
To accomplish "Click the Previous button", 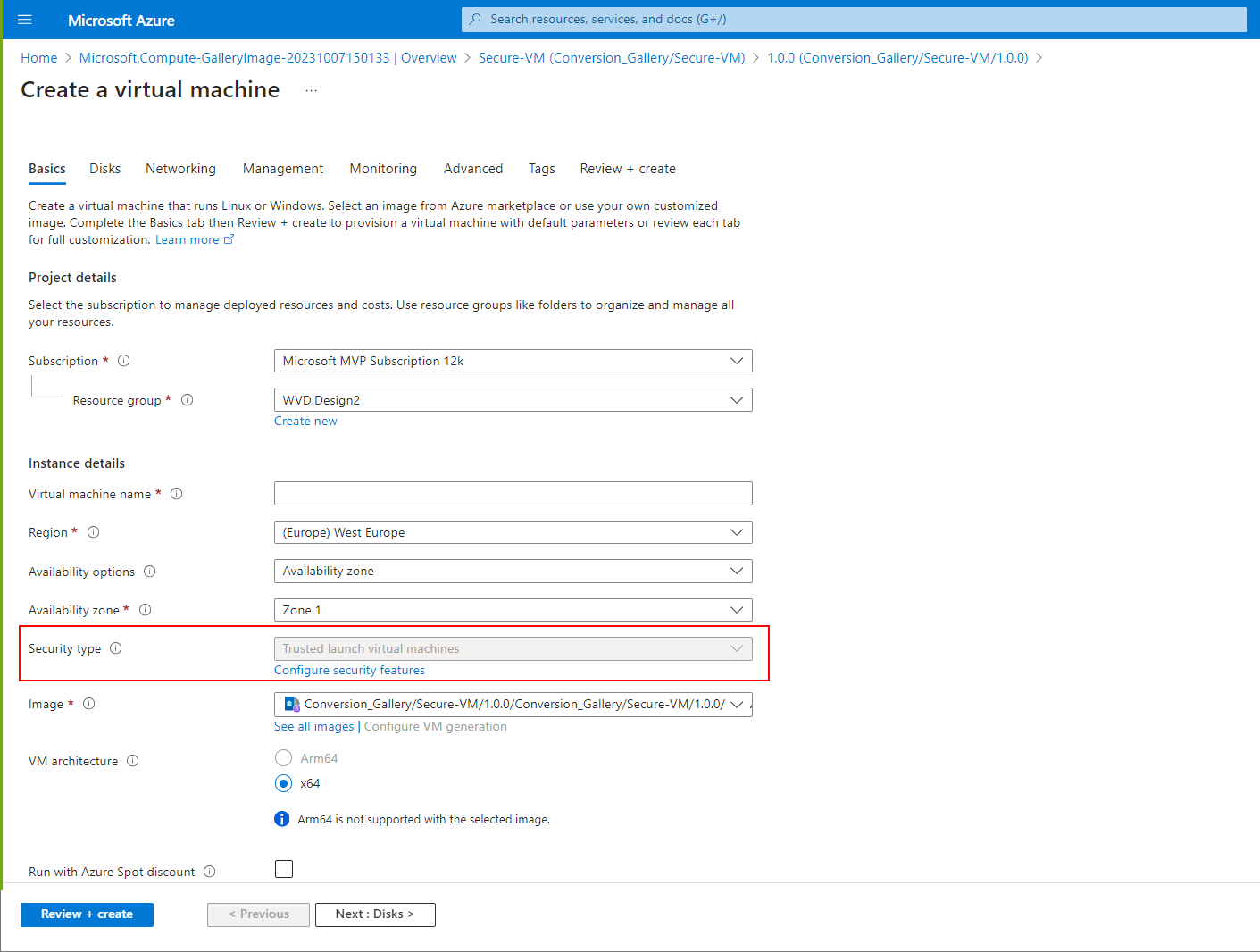I will pos(258,914).
